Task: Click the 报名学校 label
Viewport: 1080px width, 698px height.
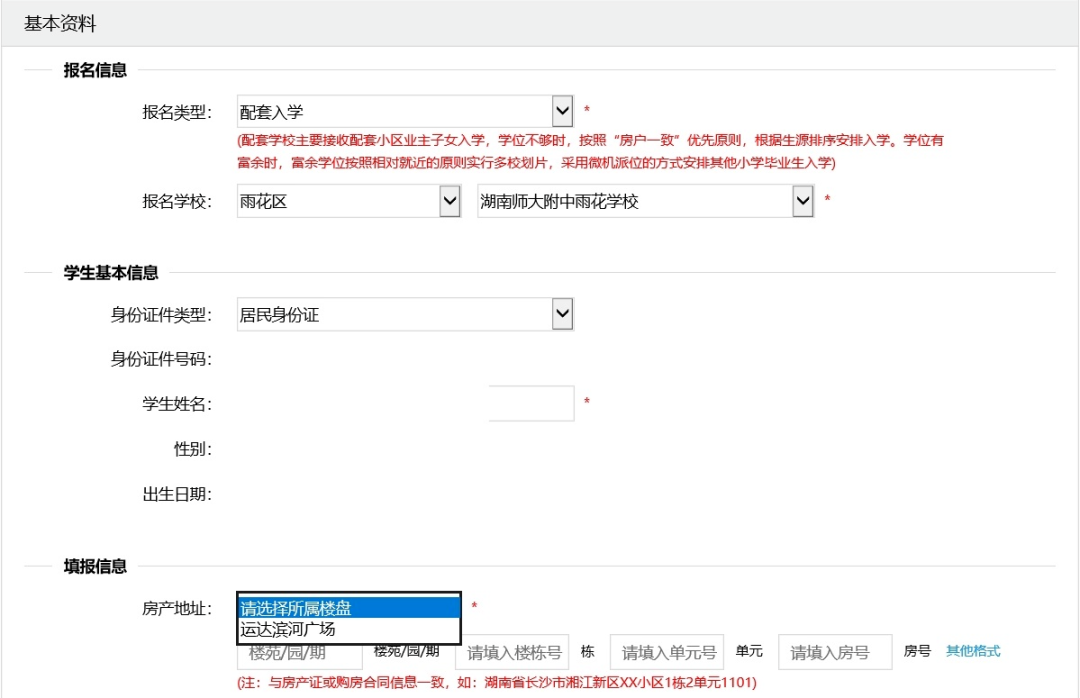Action: [x=177, y=201]
